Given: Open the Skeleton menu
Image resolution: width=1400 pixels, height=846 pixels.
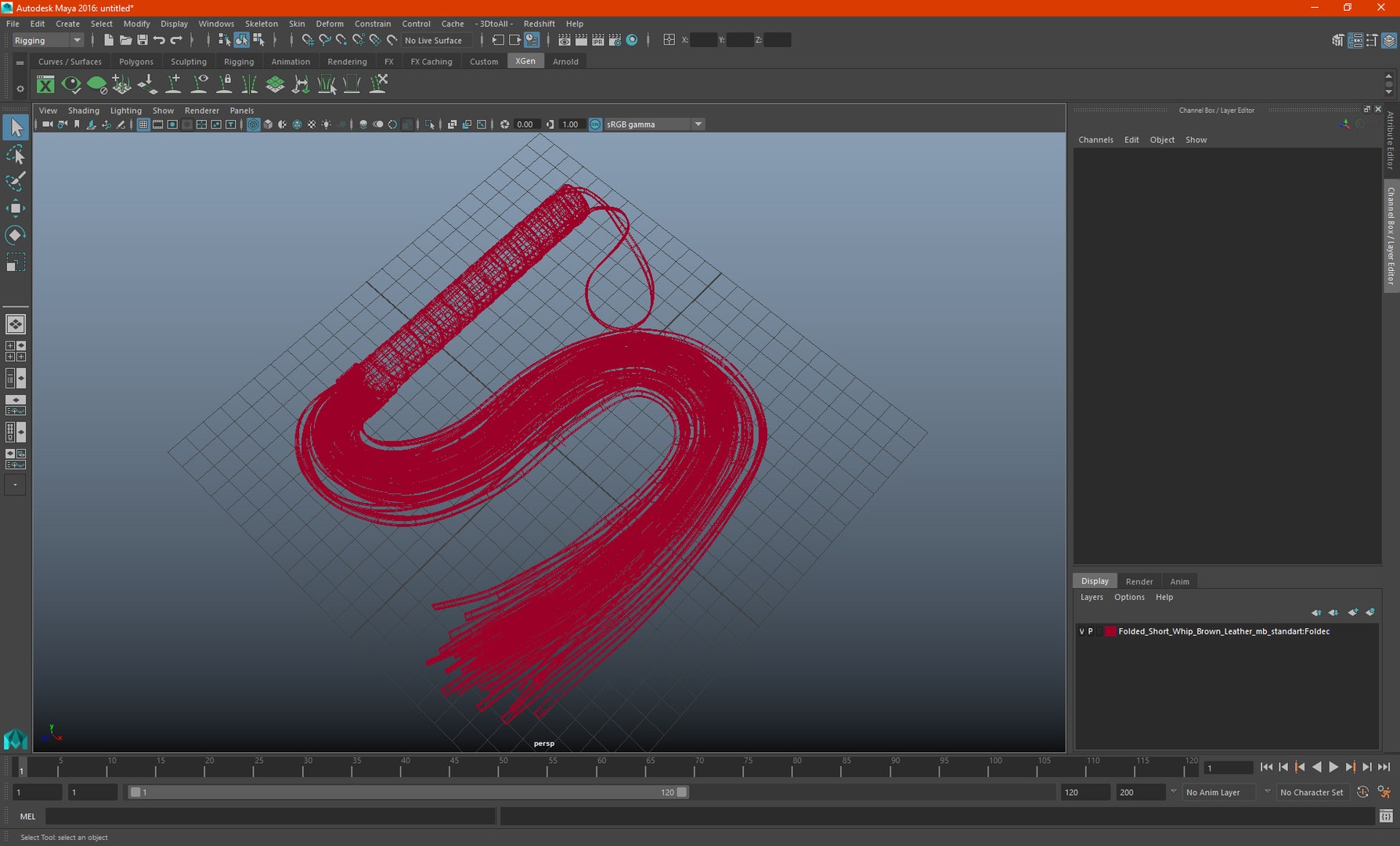Looking at the screenshot, I should 262,23.
